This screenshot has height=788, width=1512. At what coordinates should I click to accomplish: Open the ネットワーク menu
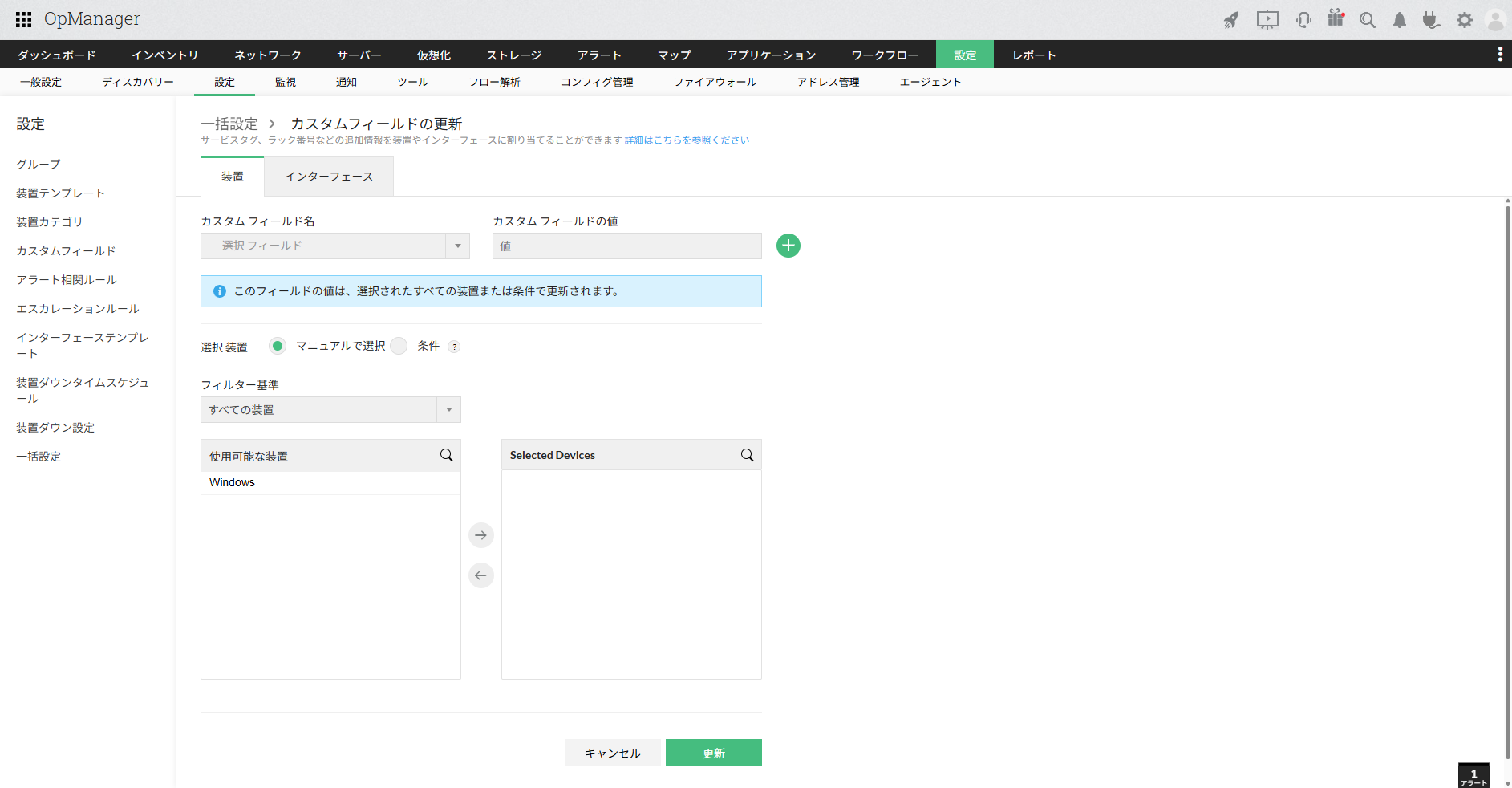click(x=268, y=55)
